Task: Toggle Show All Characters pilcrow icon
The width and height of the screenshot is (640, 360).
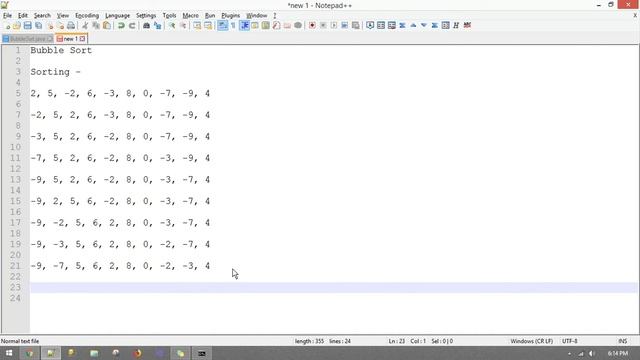Action: (x=233, y=26)
